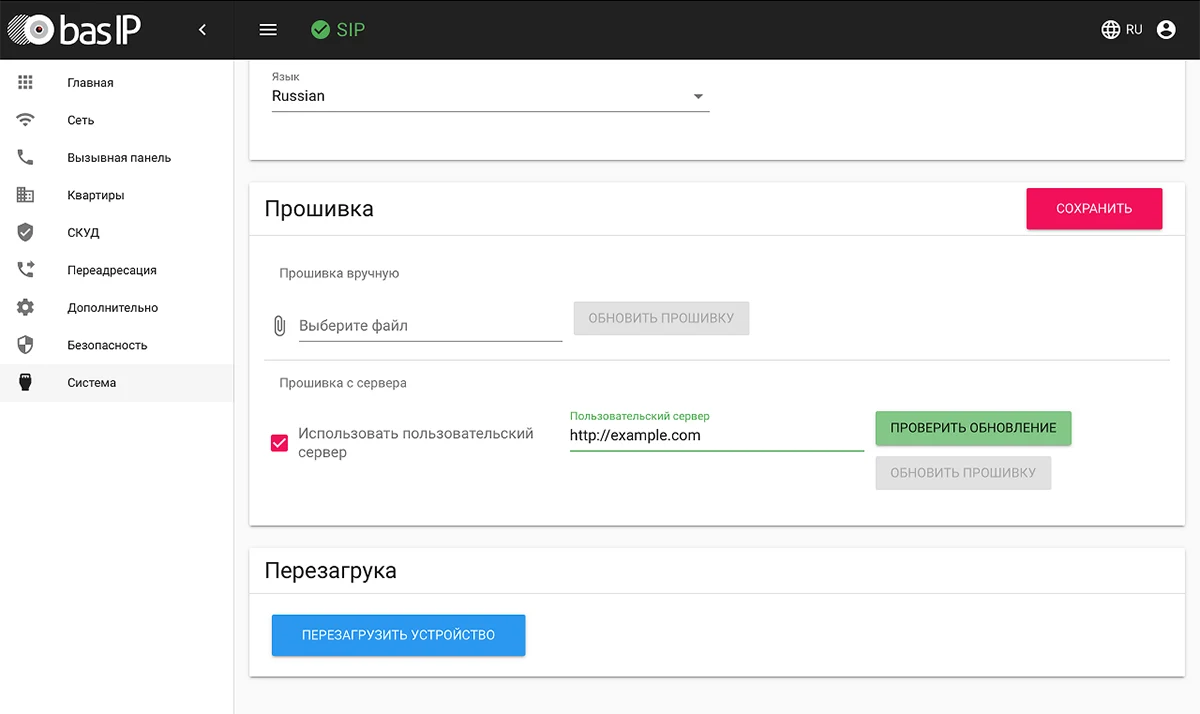Image resolution: width=1200 pixels, height=714 pixels.
Task: Click the gear icon for Дополнительно
Action: tap(26, 308)
